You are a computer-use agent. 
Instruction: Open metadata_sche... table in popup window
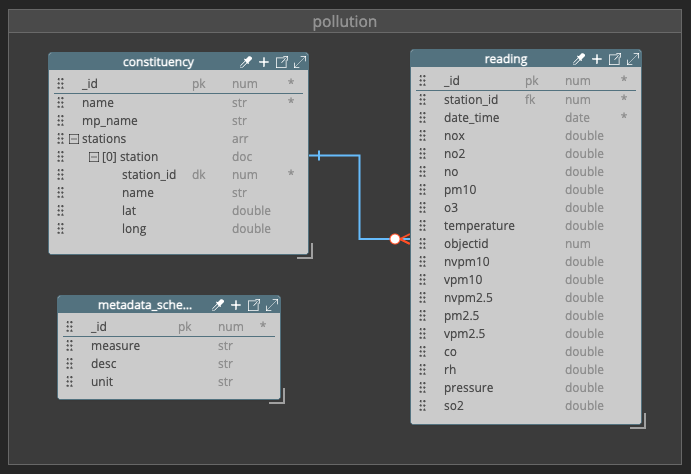tap(254, 305)
